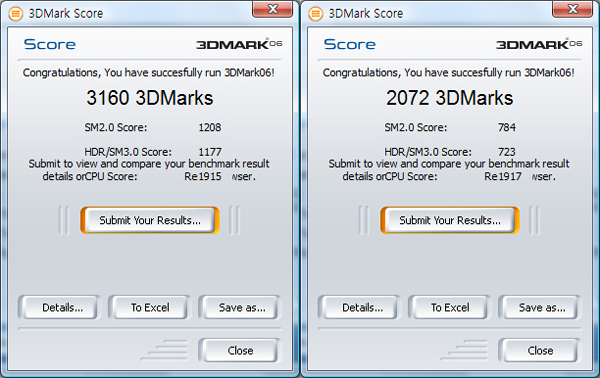
Task: Click Close button in the 3160 score window
Action: 240,350
